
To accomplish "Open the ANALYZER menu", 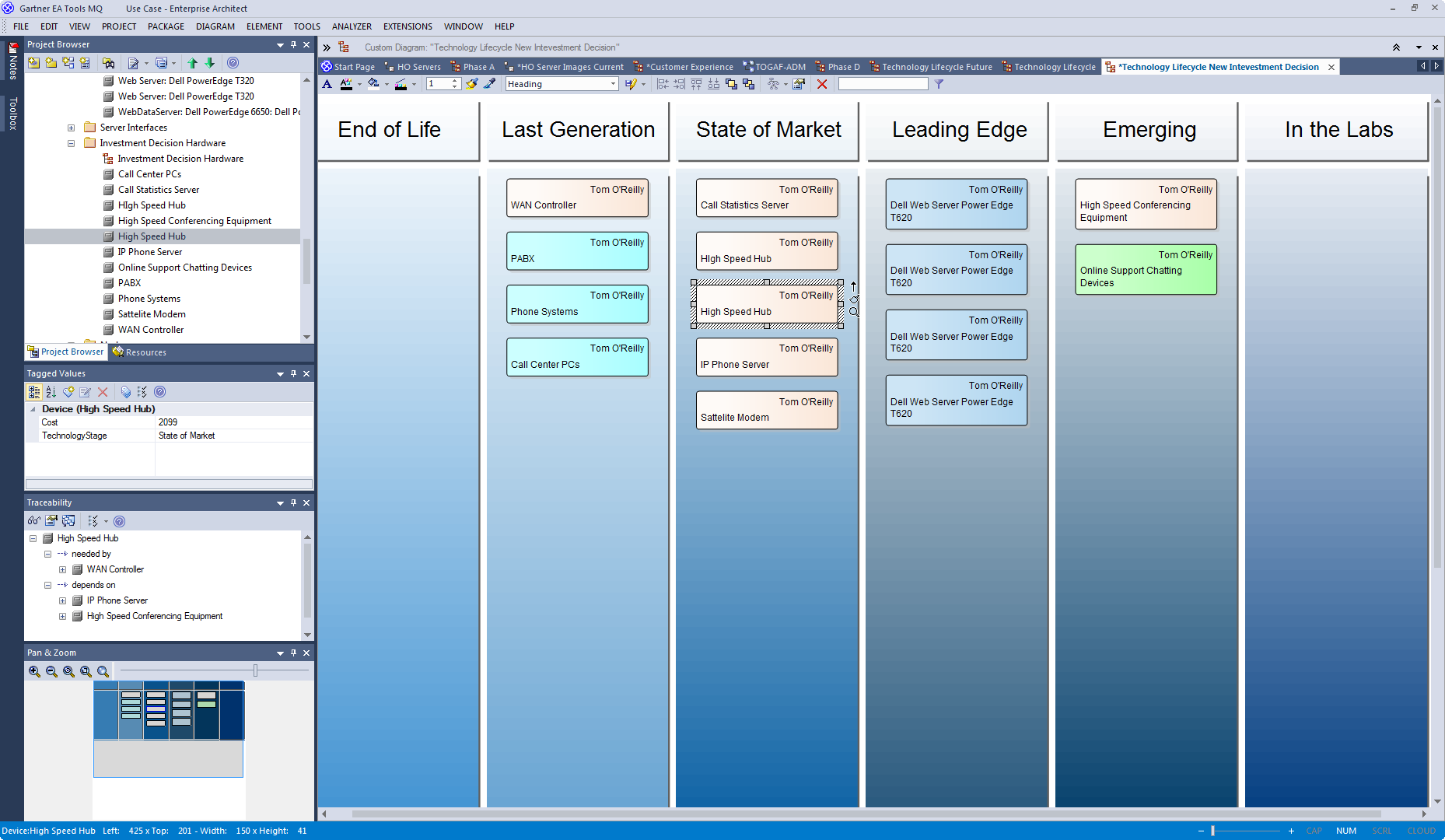I will coord(352,26).
